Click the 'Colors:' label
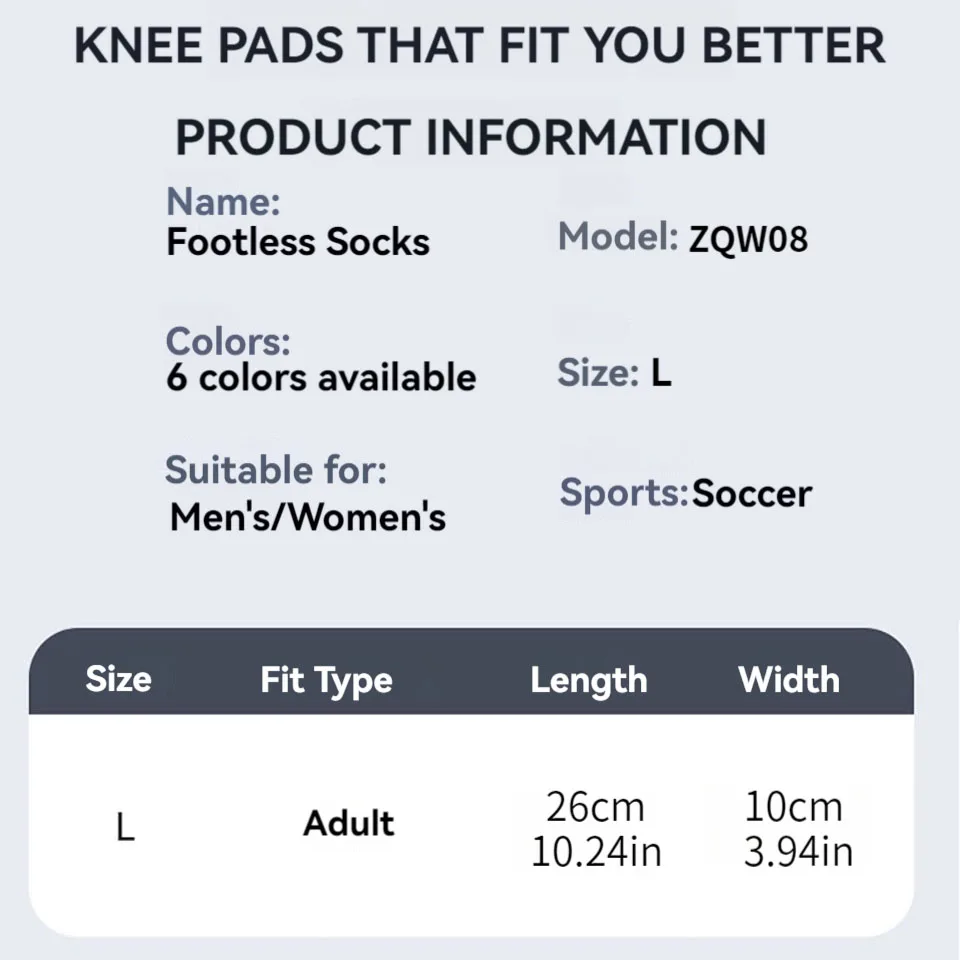This screenshot has width=960, height=960. [228, 341]
